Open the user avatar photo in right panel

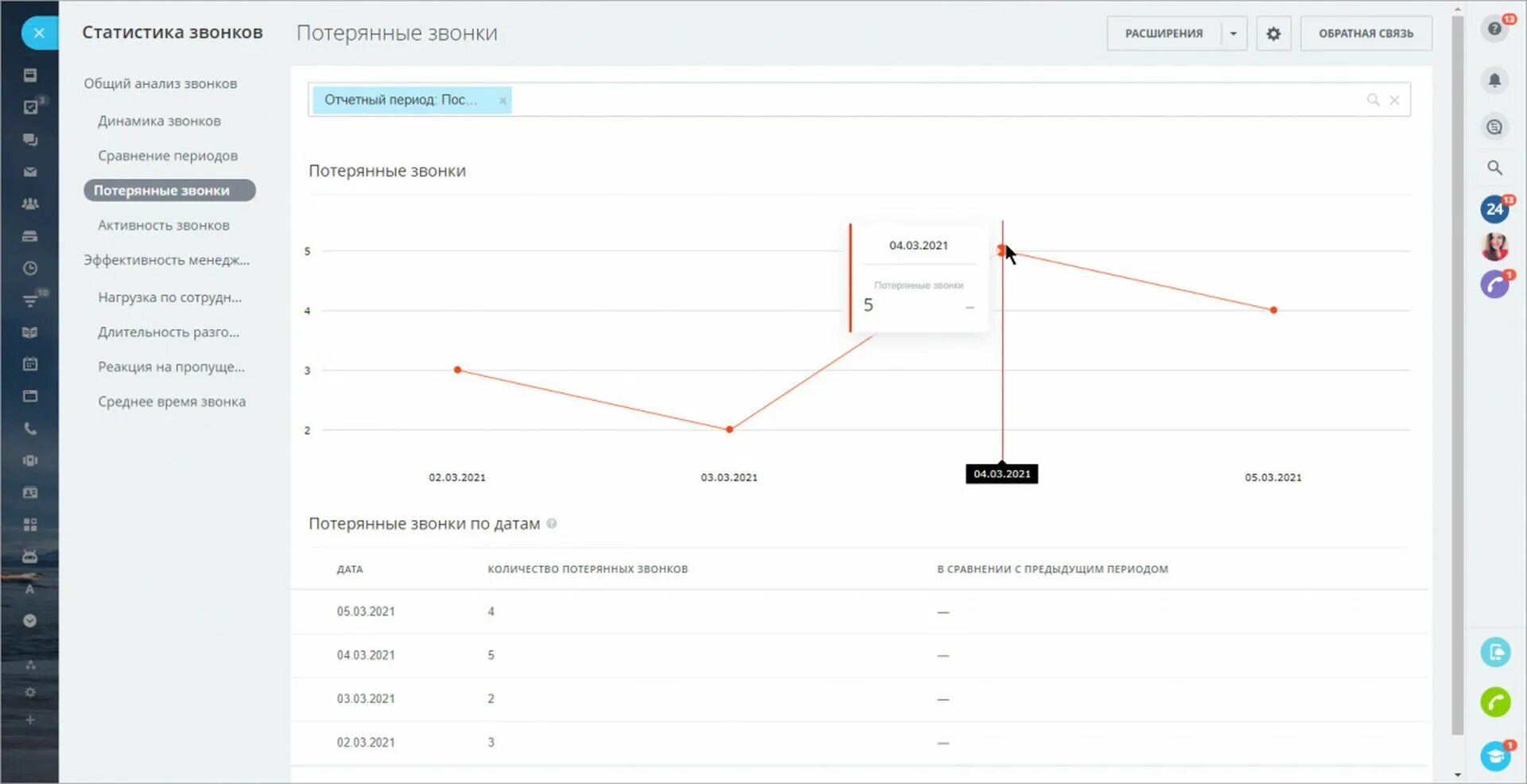pyautogui.click(x=1495, y=246)
